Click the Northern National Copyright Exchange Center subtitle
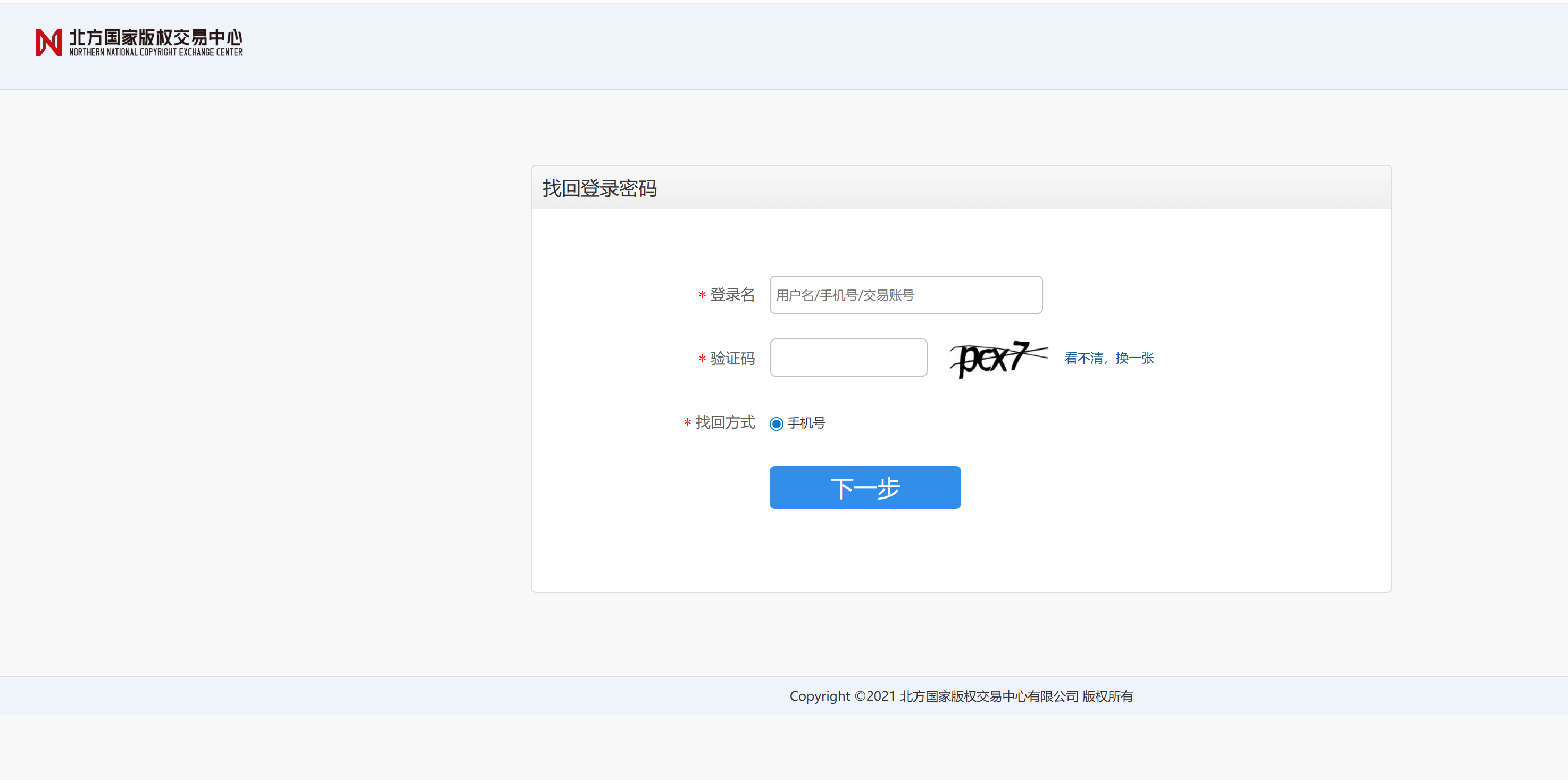 coord(156,52)
